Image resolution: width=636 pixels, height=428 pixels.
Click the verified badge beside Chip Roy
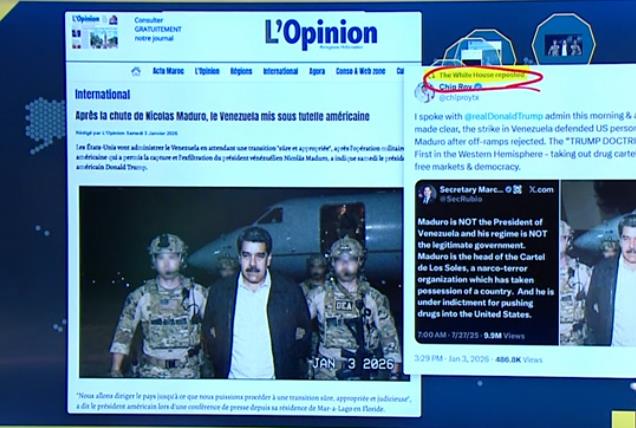[478, 87]
